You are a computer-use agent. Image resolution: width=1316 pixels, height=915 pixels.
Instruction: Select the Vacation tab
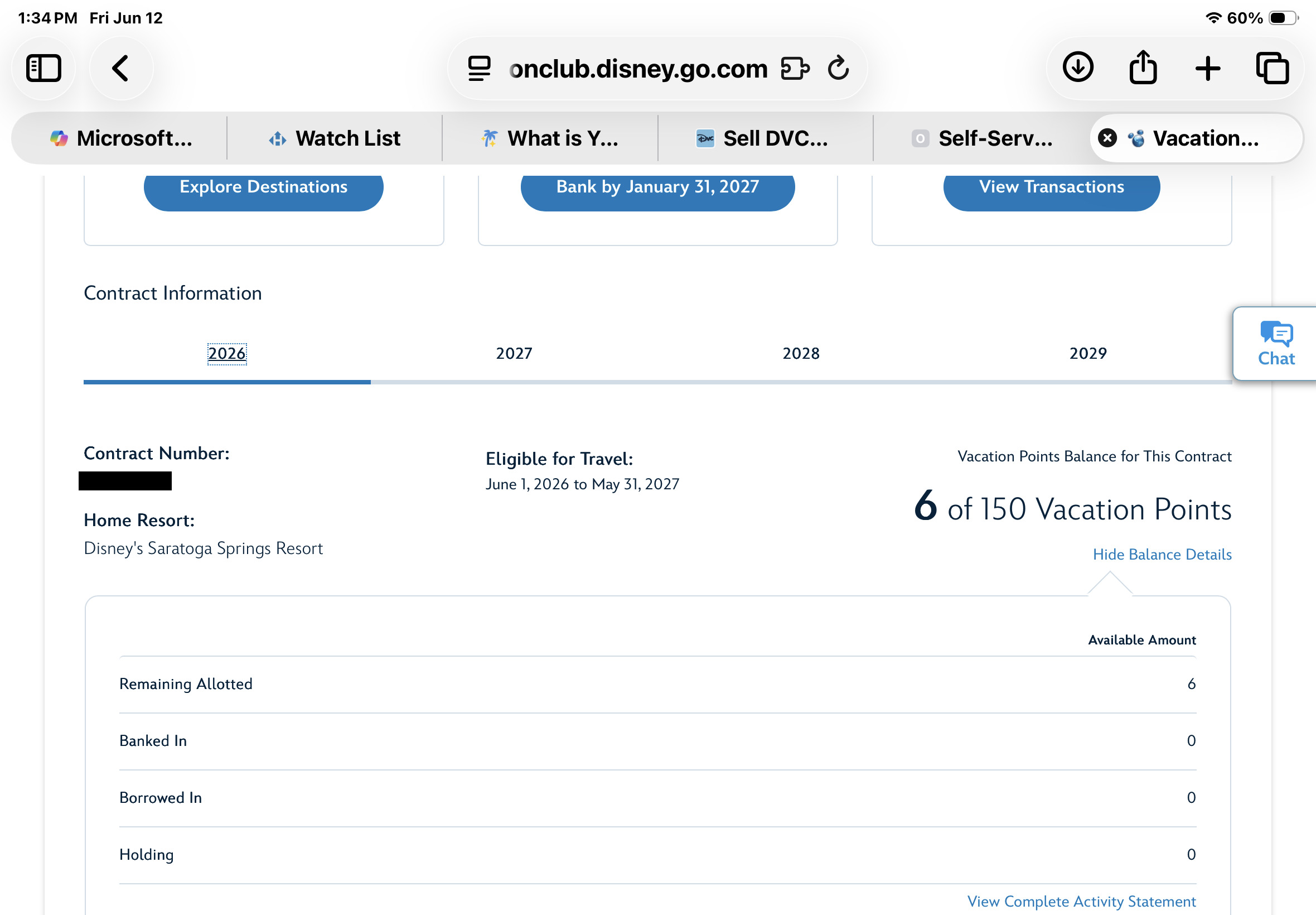click(x=1196, y=138)
